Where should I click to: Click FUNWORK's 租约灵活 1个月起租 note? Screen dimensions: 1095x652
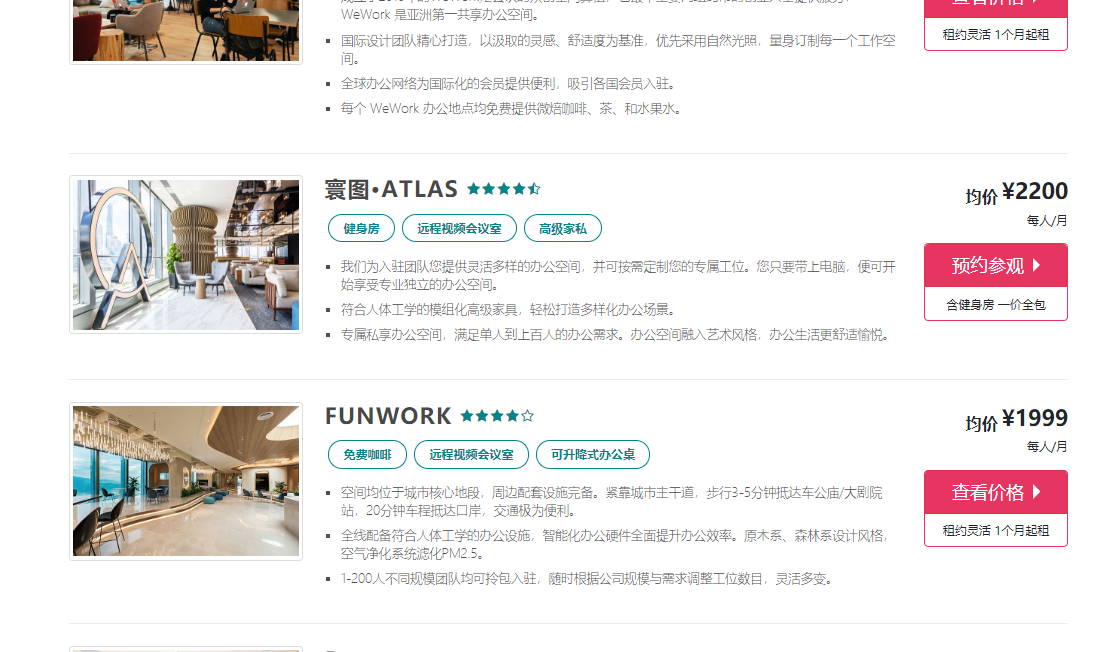pos(996,531)
